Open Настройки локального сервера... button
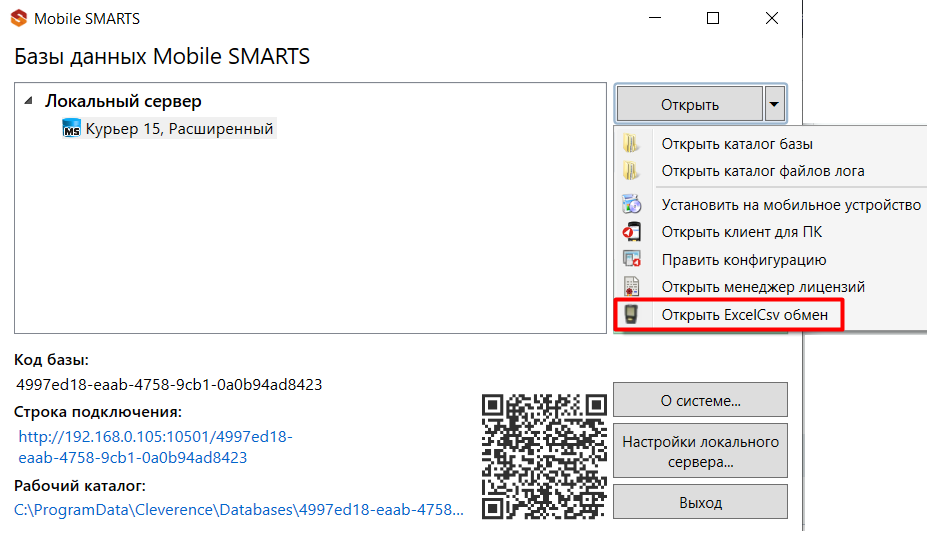927x538 pixels. [x=700, y=451]
